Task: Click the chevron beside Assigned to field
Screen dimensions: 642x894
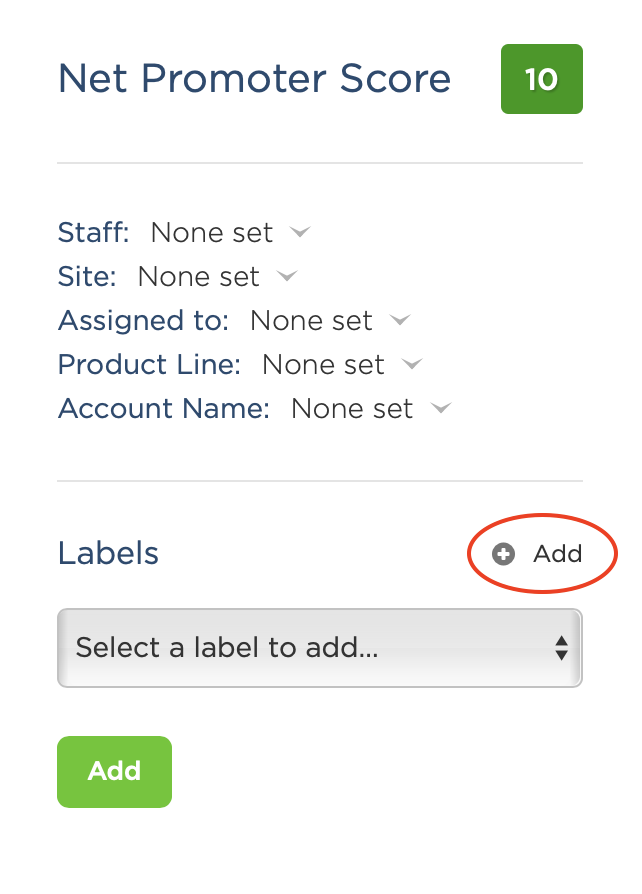Action: pyautogui.click(x=400, y=321)
